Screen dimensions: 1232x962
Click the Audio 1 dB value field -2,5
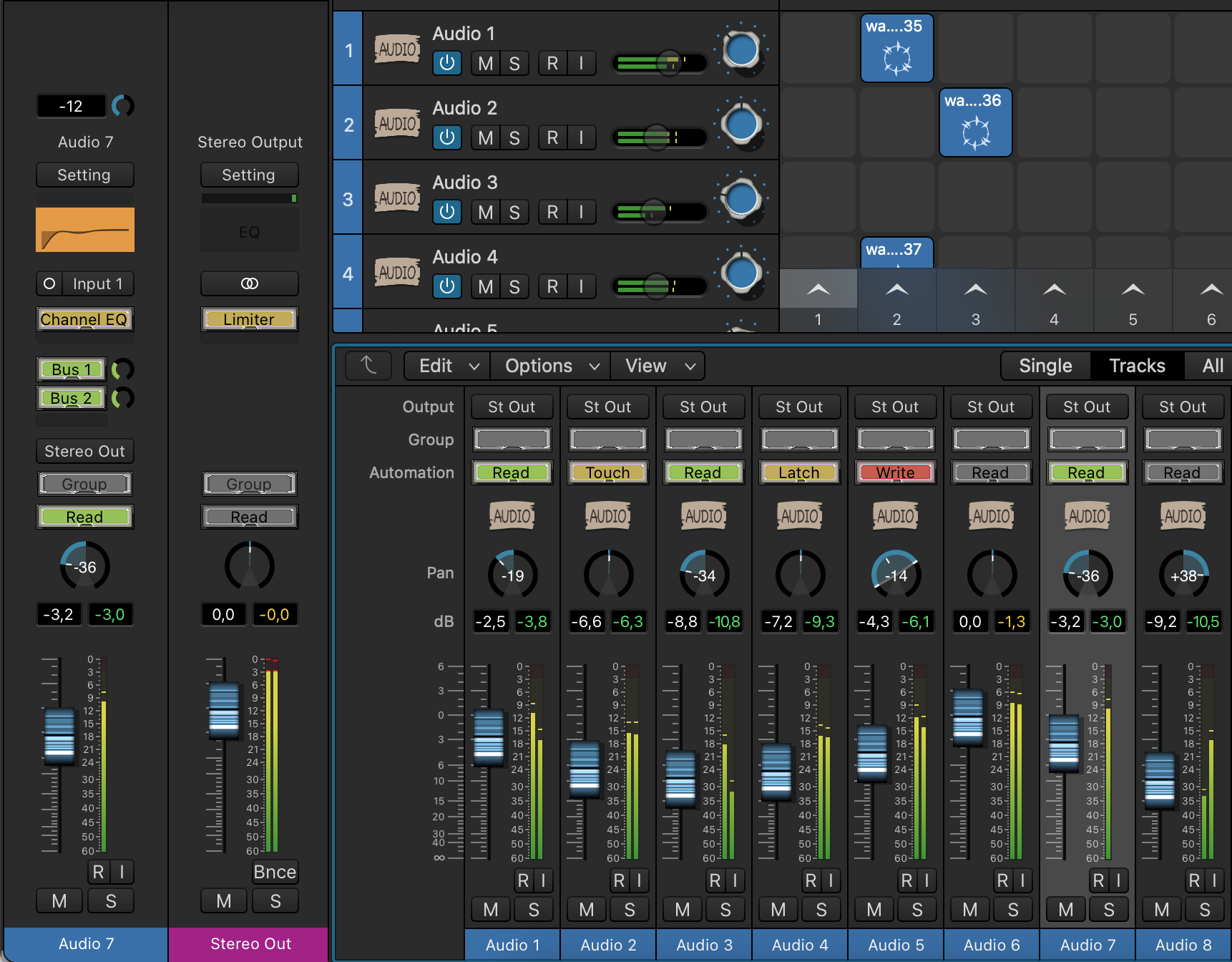(x=490, y=621)
